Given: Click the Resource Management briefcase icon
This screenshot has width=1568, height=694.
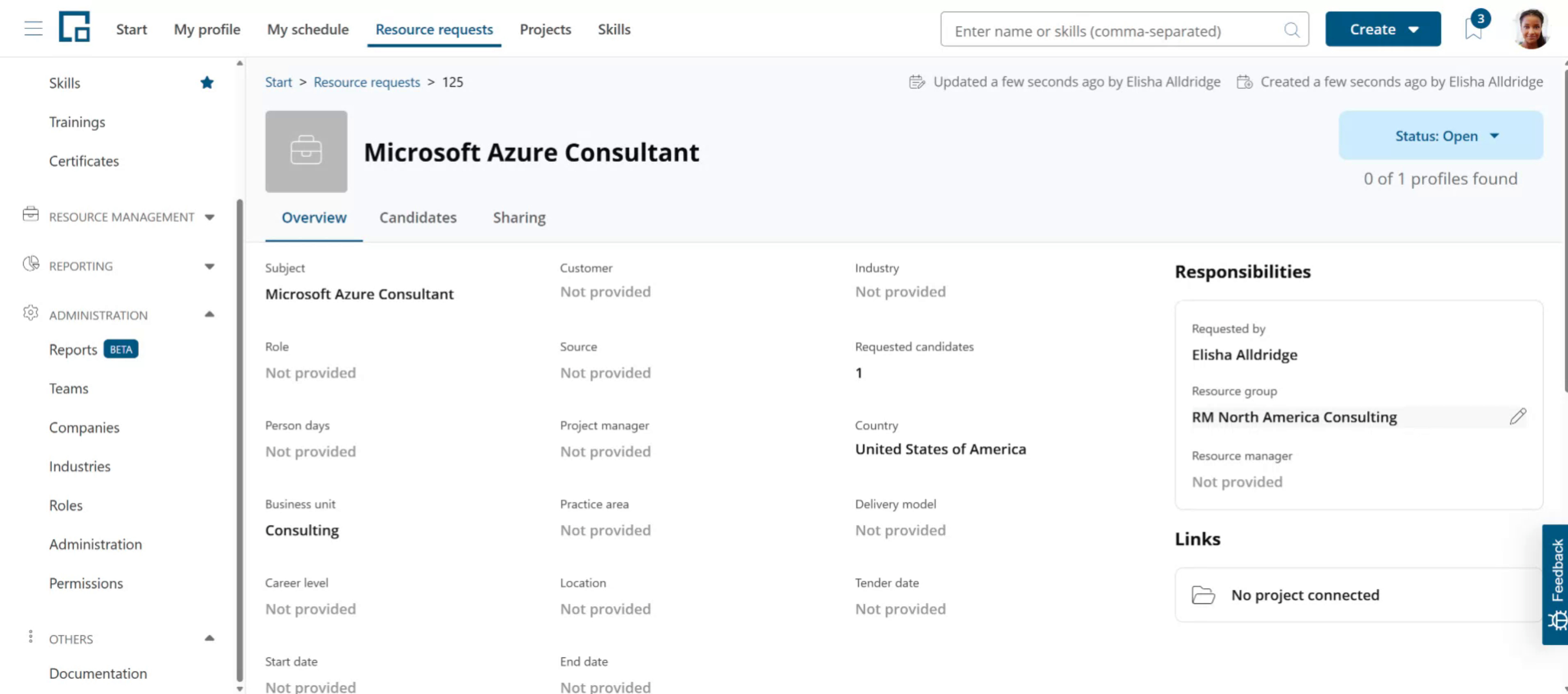Looking at the screenshot, I should tap(30, 215).
